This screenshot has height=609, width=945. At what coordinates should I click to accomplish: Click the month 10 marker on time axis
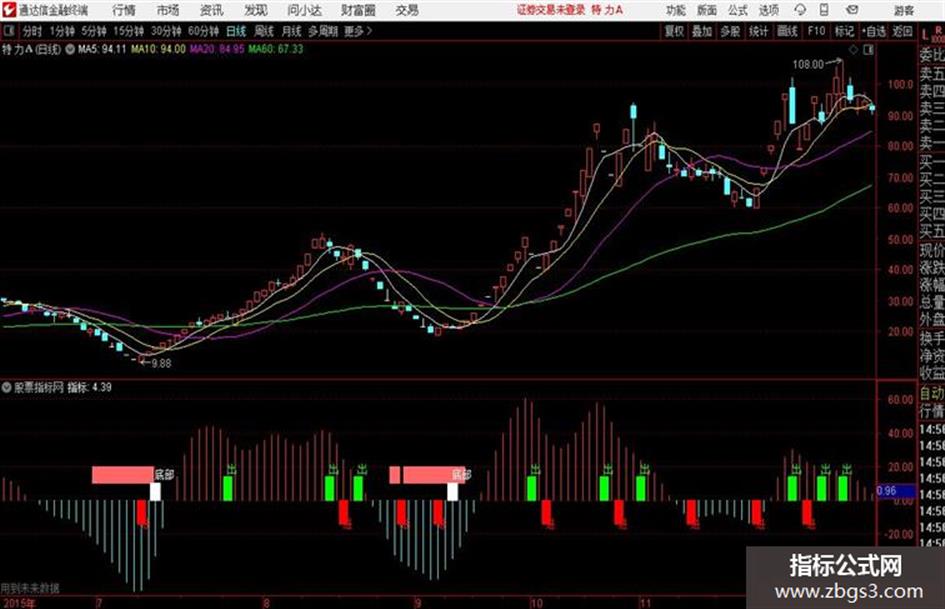click(x=536, y=602)
